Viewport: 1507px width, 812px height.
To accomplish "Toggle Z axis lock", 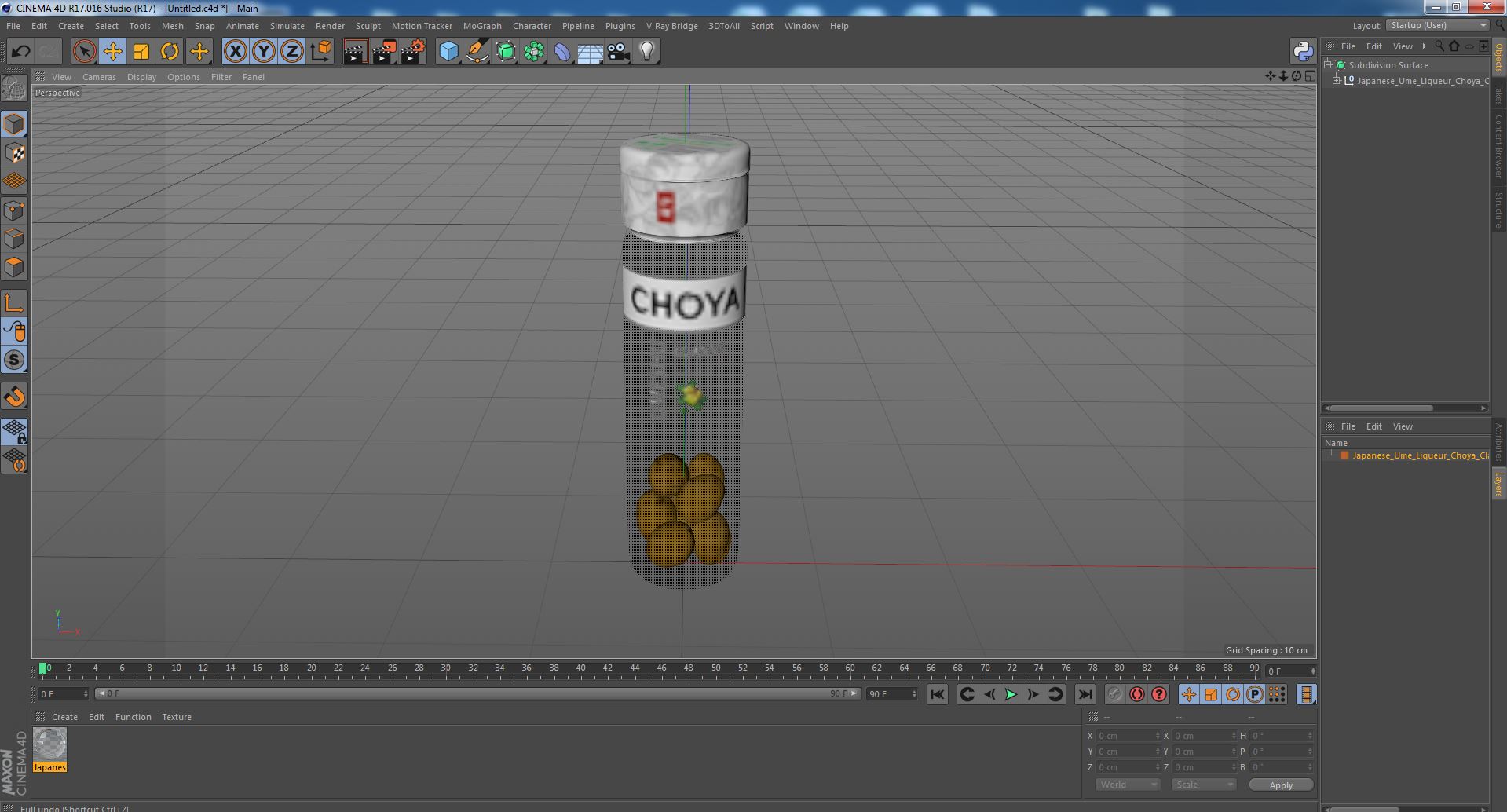I will point(292,52).
